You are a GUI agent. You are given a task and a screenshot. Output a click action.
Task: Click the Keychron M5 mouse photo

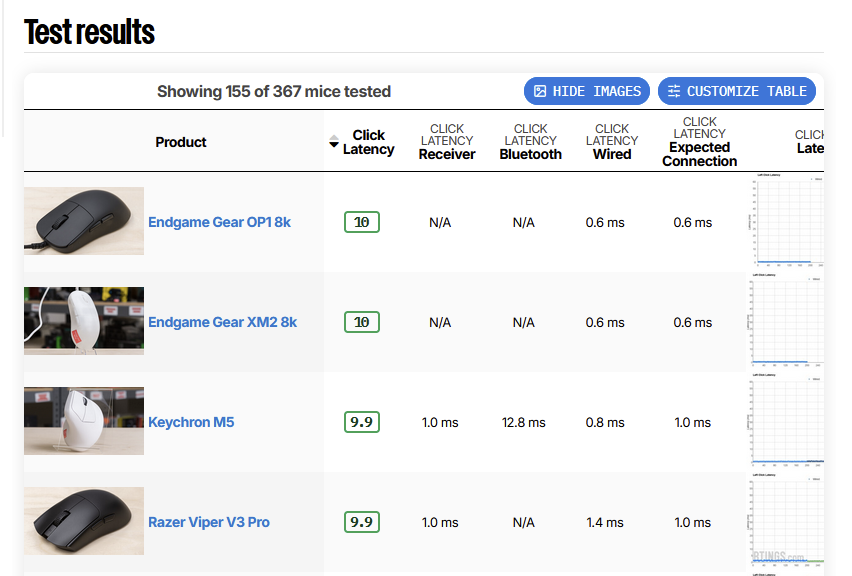tap(84, 421)
